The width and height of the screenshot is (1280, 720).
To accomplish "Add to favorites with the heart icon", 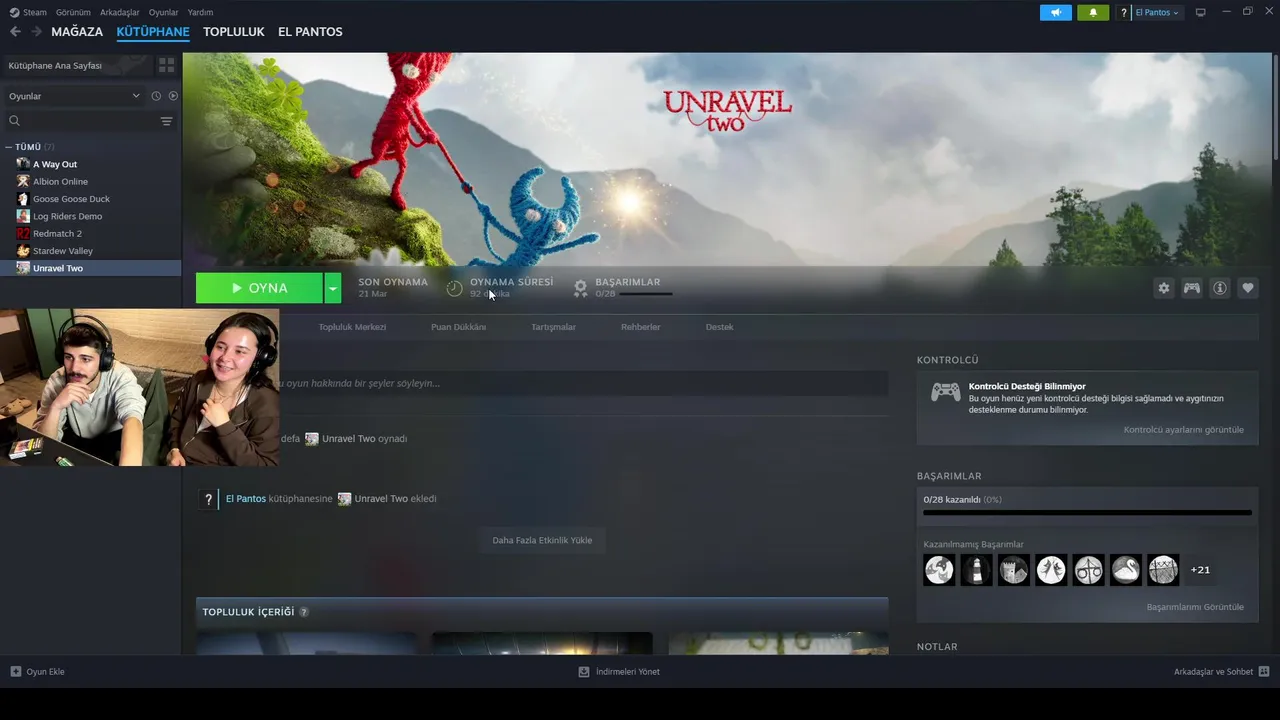I will (1248, 288).
